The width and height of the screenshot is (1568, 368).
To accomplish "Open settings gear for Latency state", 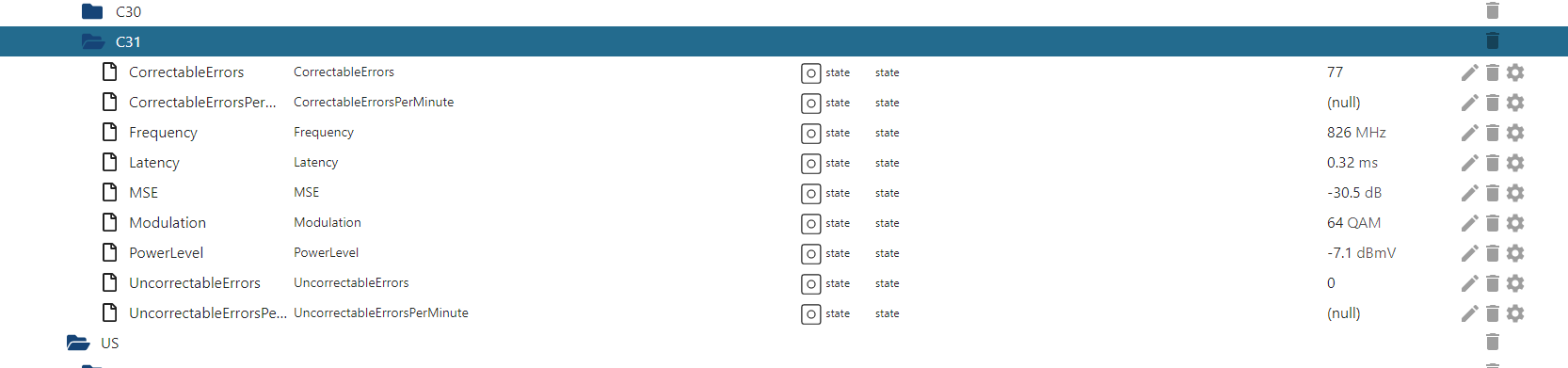I will tap(1514, 163).
